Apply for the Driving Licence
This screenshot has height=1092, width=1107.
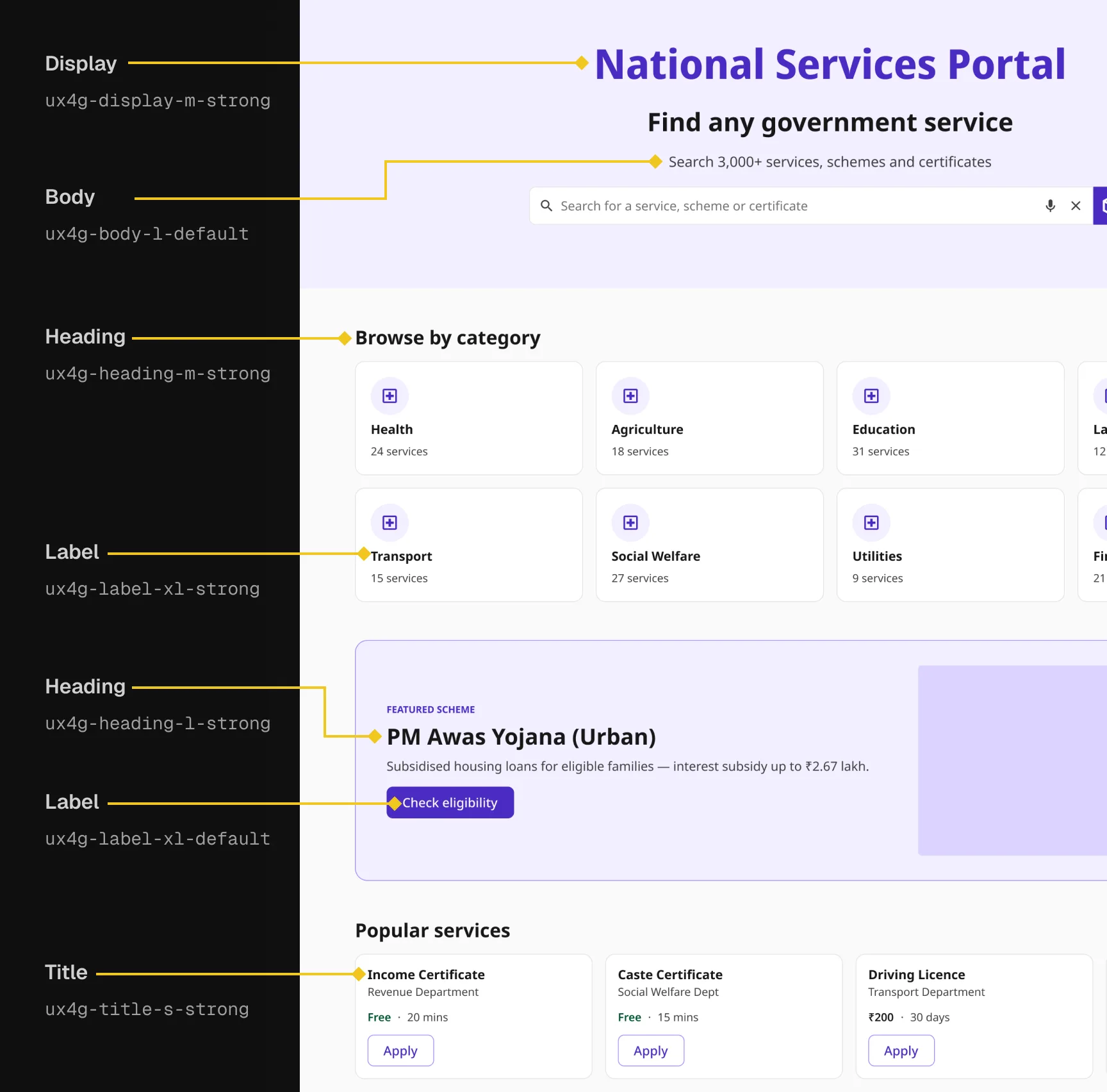tap(901, 1051)
